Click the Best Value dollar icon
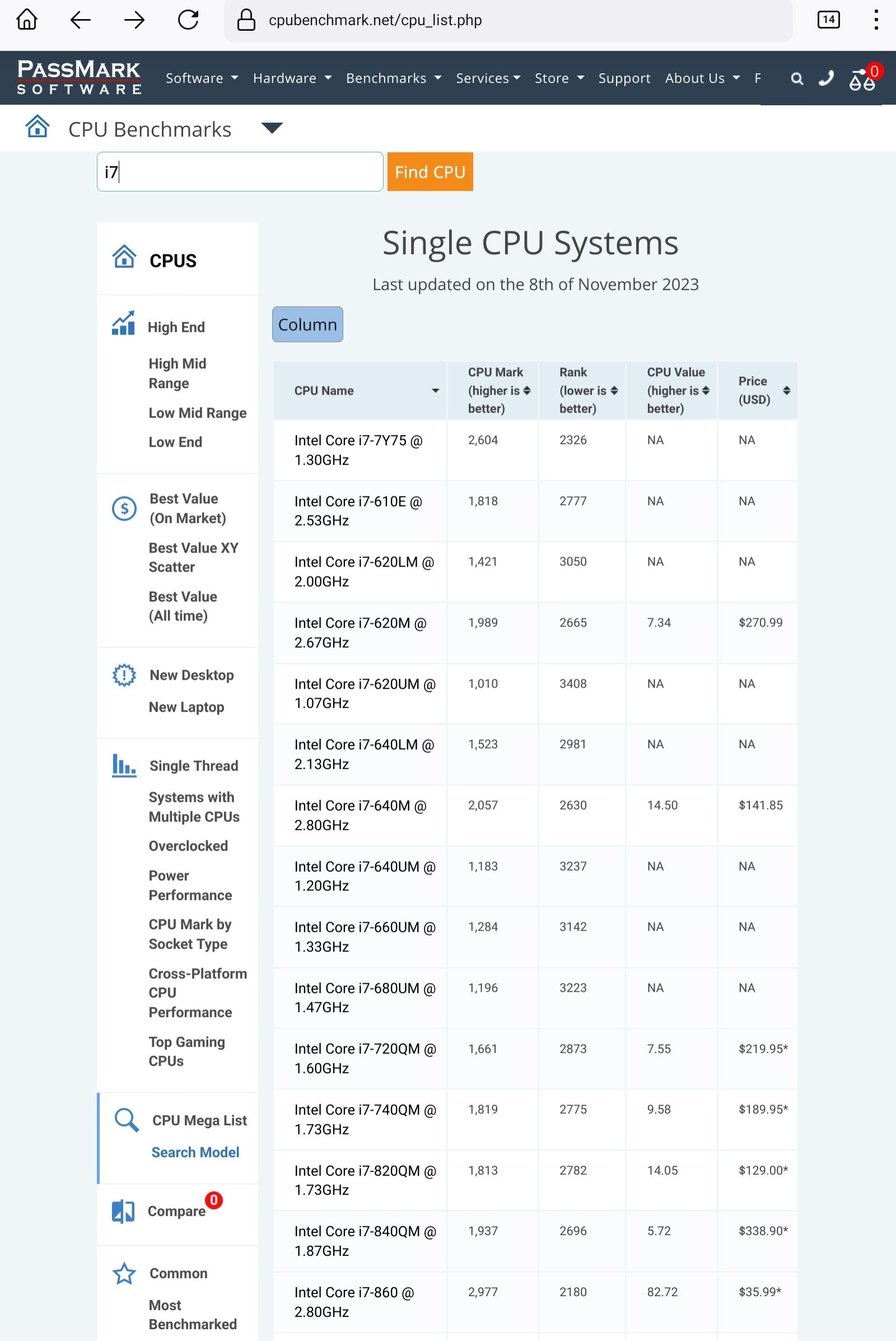This screenshot has width=896, height=1341. (x=124, y=508)
